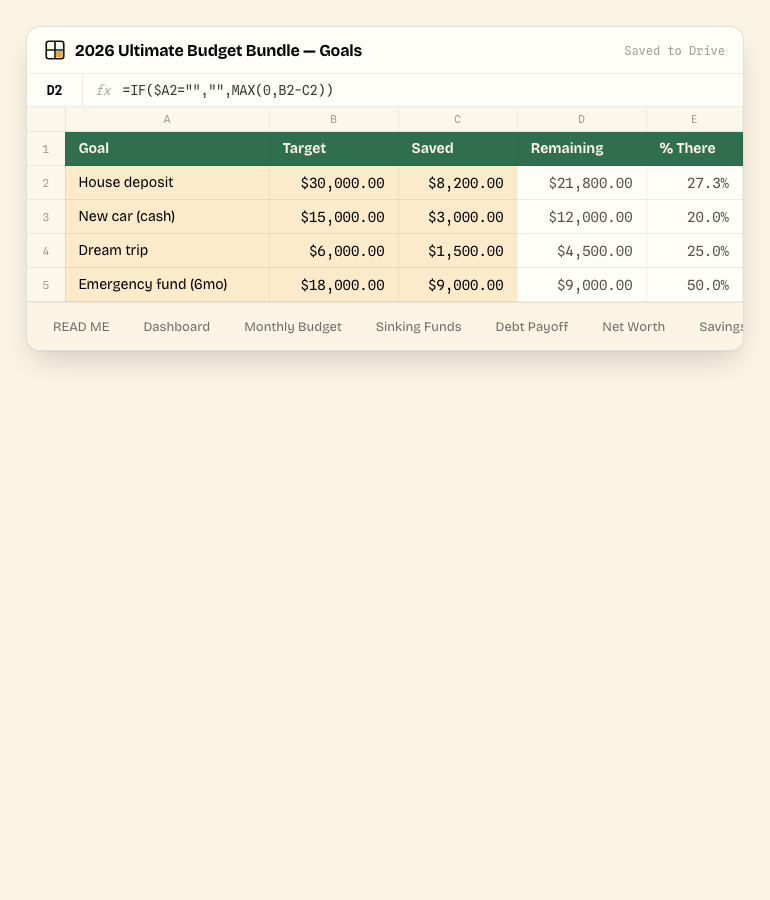The width and height of the screenshot is (770, 900).
Task: Select row 5 header
Action: (46, 284)
